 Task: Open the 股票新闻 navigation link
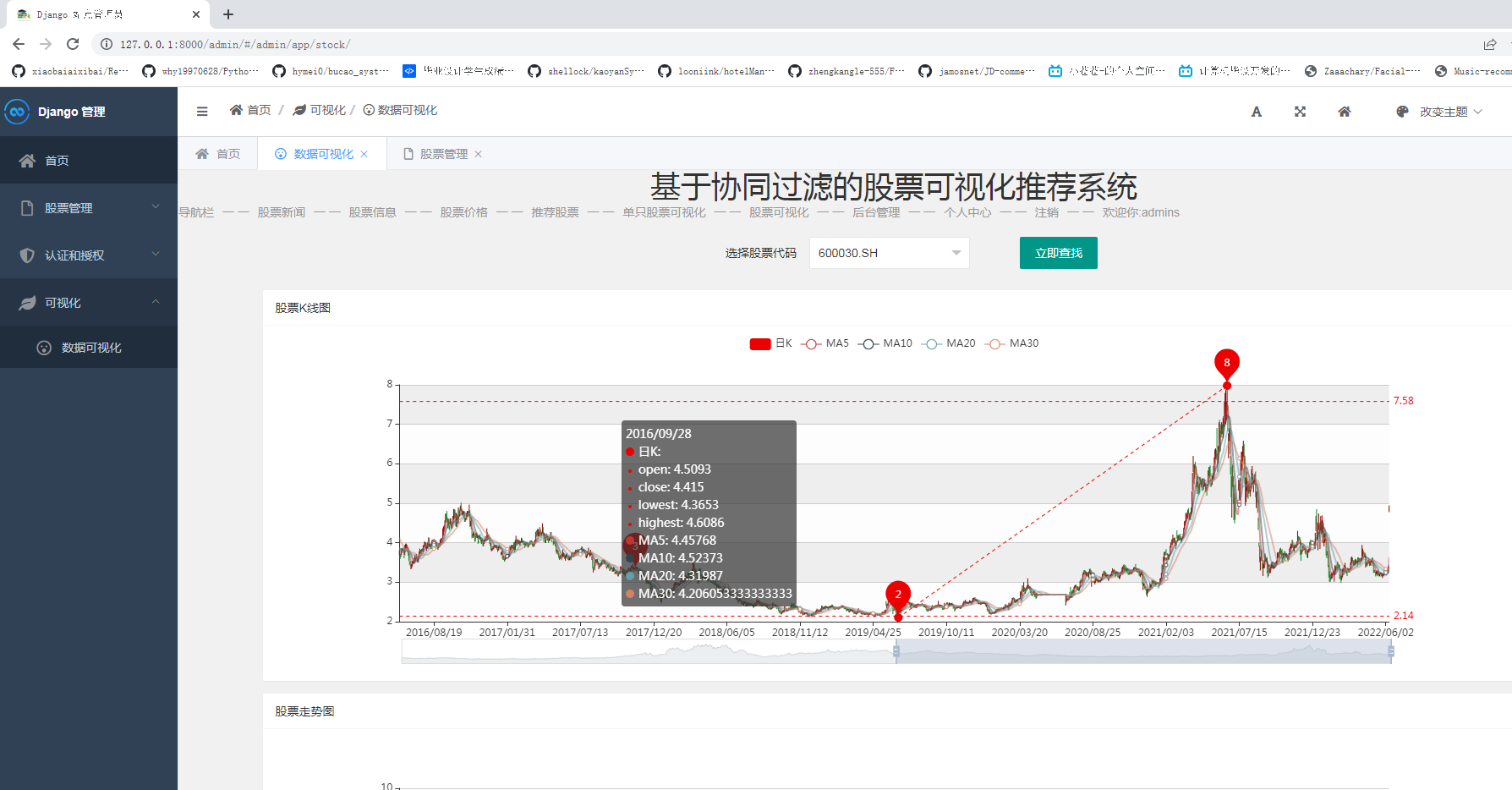[x=281, y=211]
